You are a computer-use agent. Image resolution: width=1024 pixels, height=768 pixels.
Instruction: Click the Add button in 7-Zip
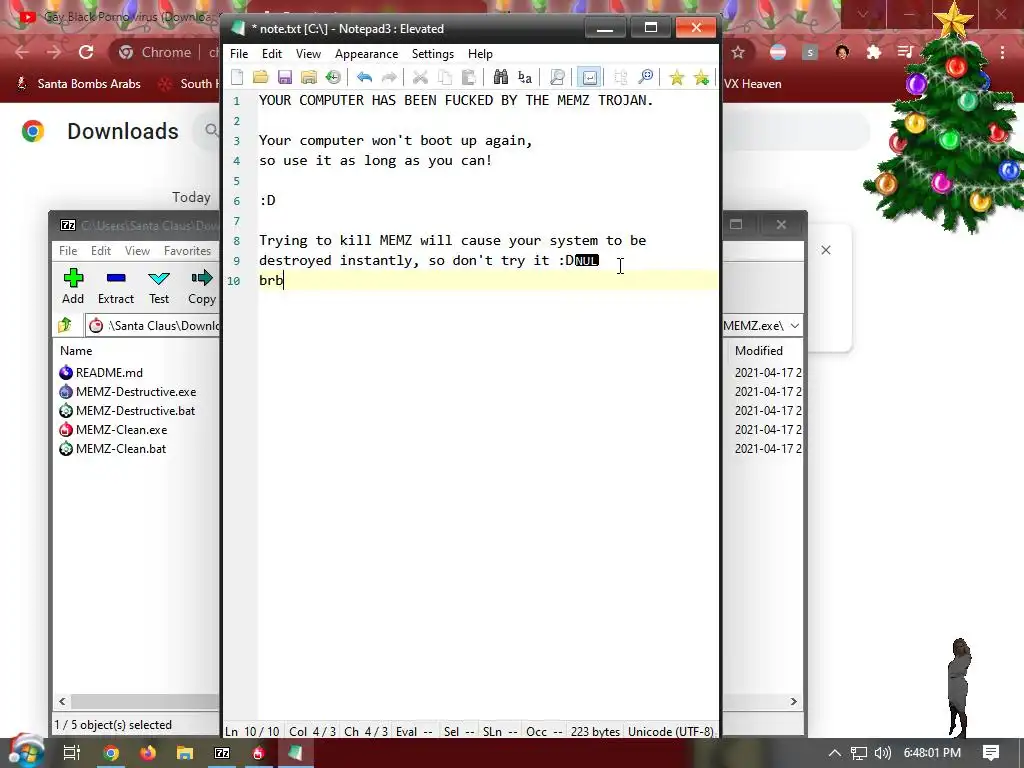click(73, 286)
